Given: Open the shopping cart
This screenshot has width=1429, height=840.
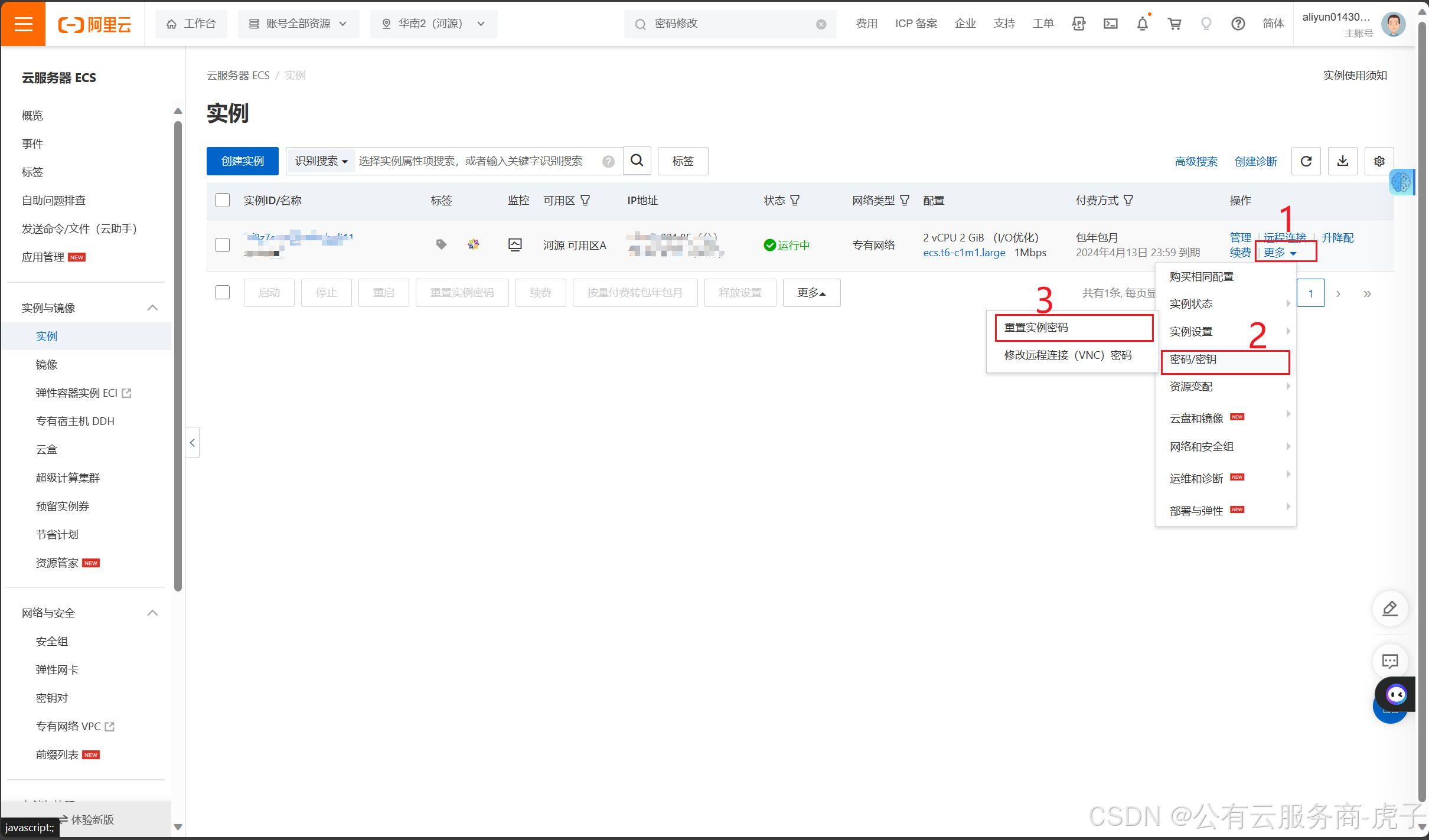Looking at the screenshot, I should pos(1174,24).
